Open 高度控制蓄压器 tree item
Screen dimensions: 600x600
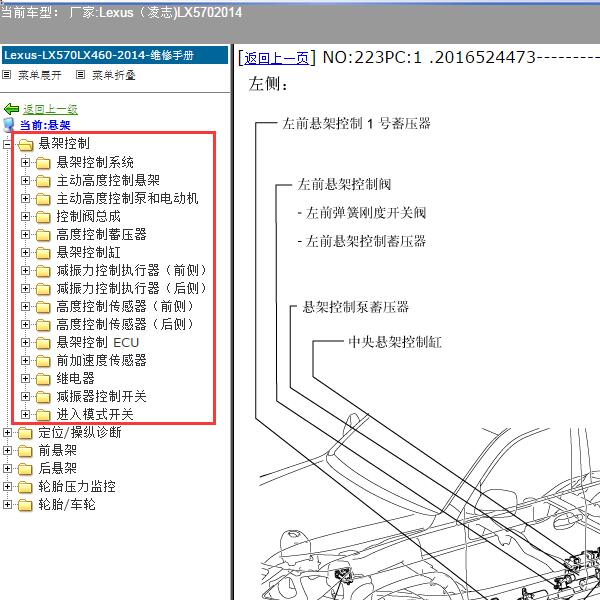(102, 234)
